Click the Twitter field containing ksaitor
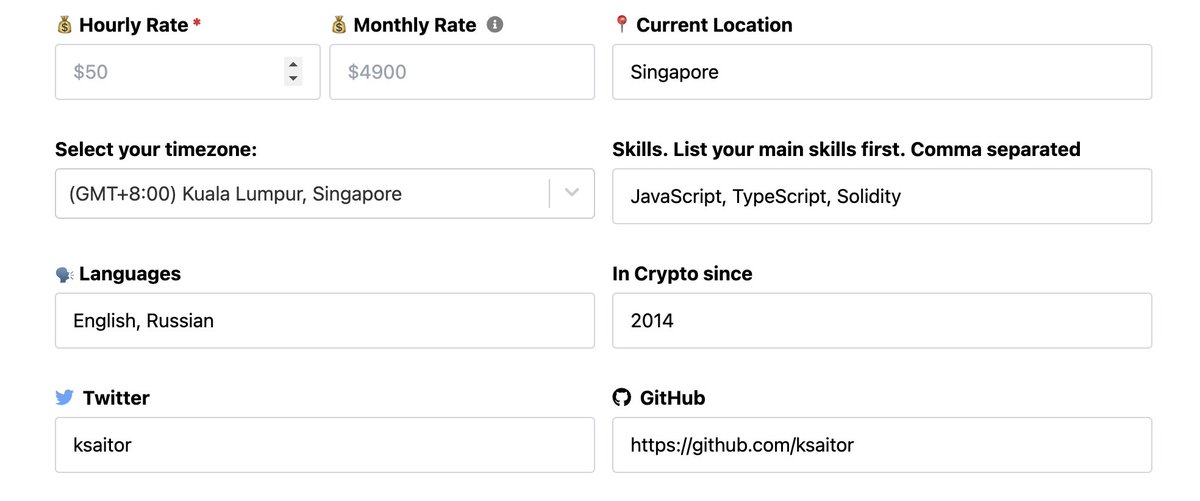Viewport: 1200px width, 501px height. click(x=324, y=445)
